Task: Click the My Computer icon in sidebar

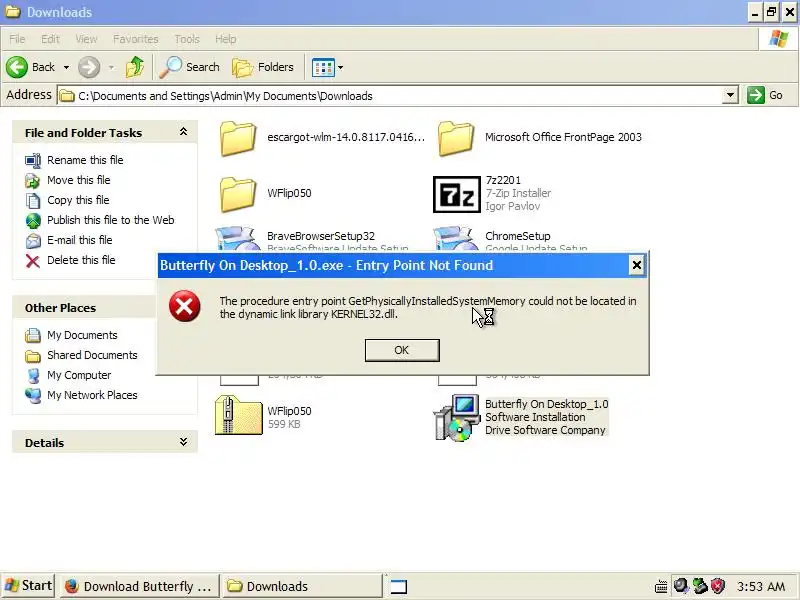Action: pos(33,376)
